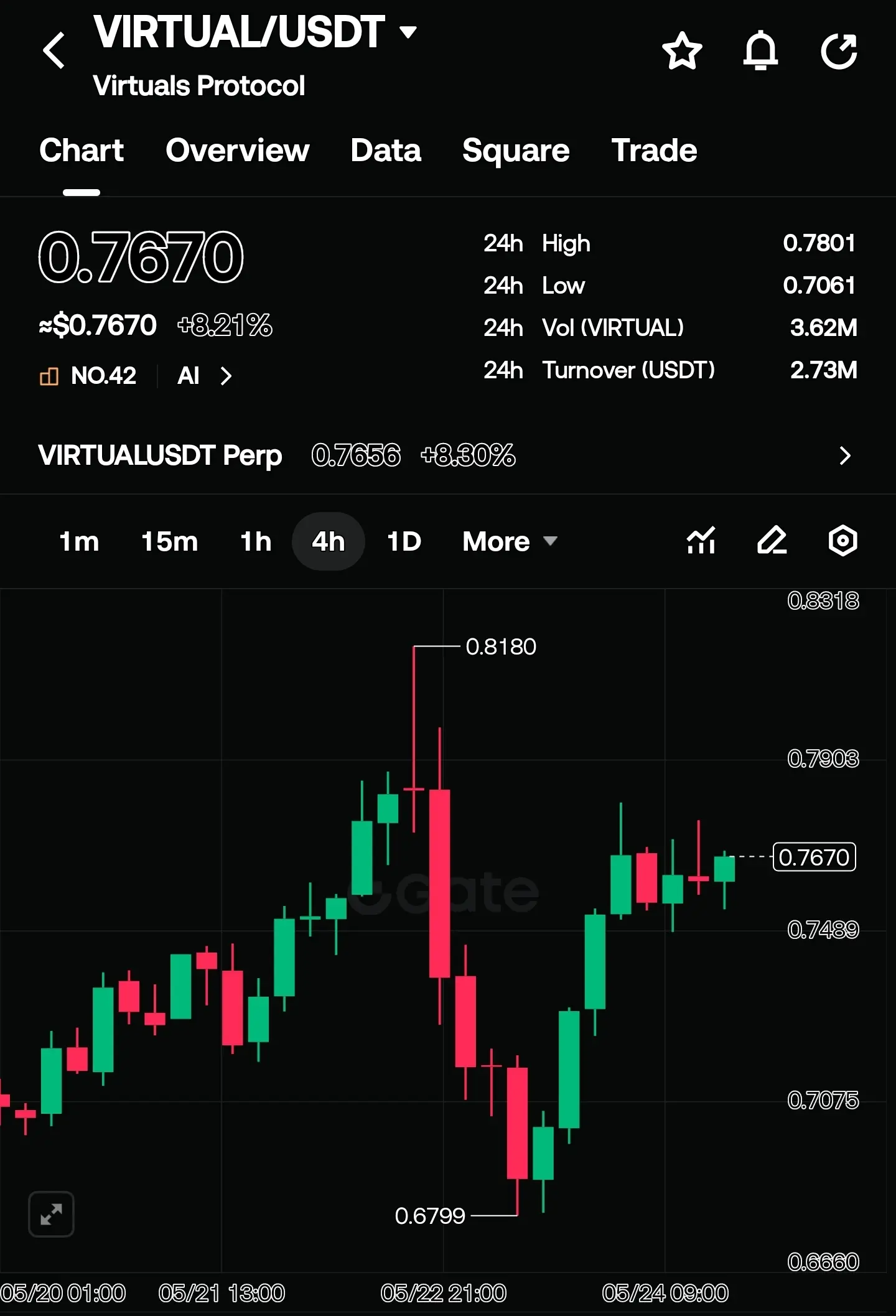Image resolution: width=896 pixels, height=1316 pixels.
Task: Open chart indicators icon
Action: [x=701, y=540]
